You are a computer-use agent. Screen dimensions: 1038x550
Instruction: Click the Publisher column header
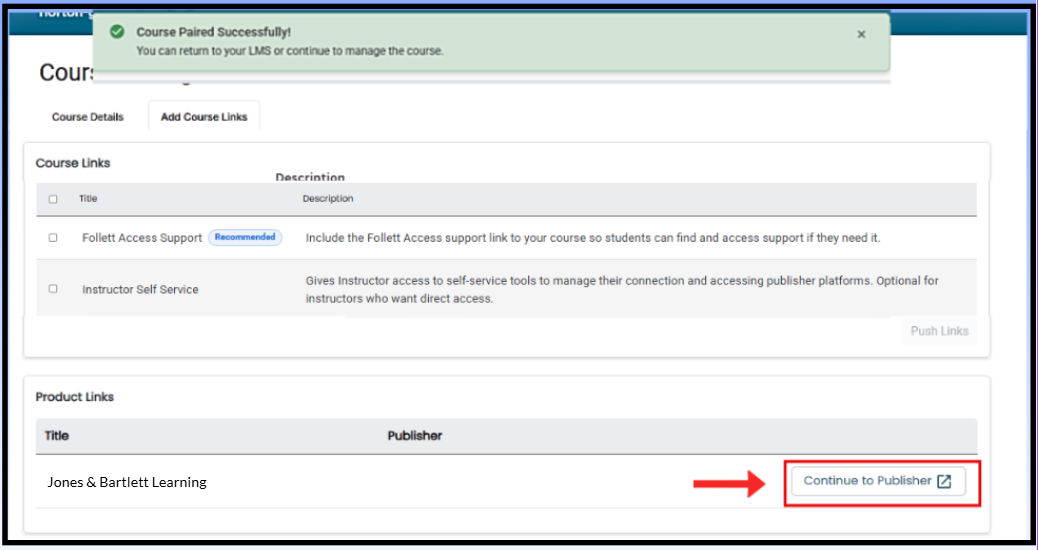(x=415, y=435)
